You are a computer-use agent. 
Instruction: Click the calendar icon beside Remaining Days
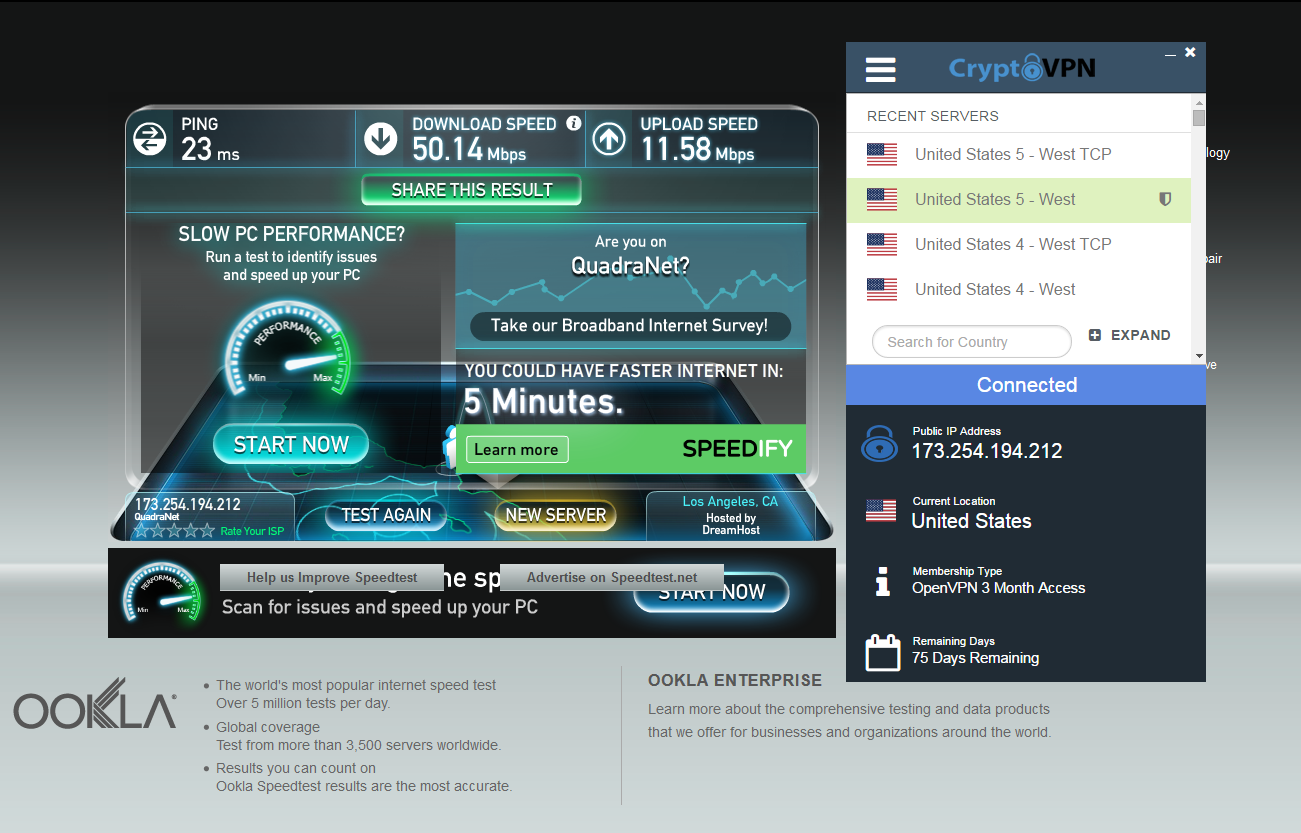[x=882, y=651]
